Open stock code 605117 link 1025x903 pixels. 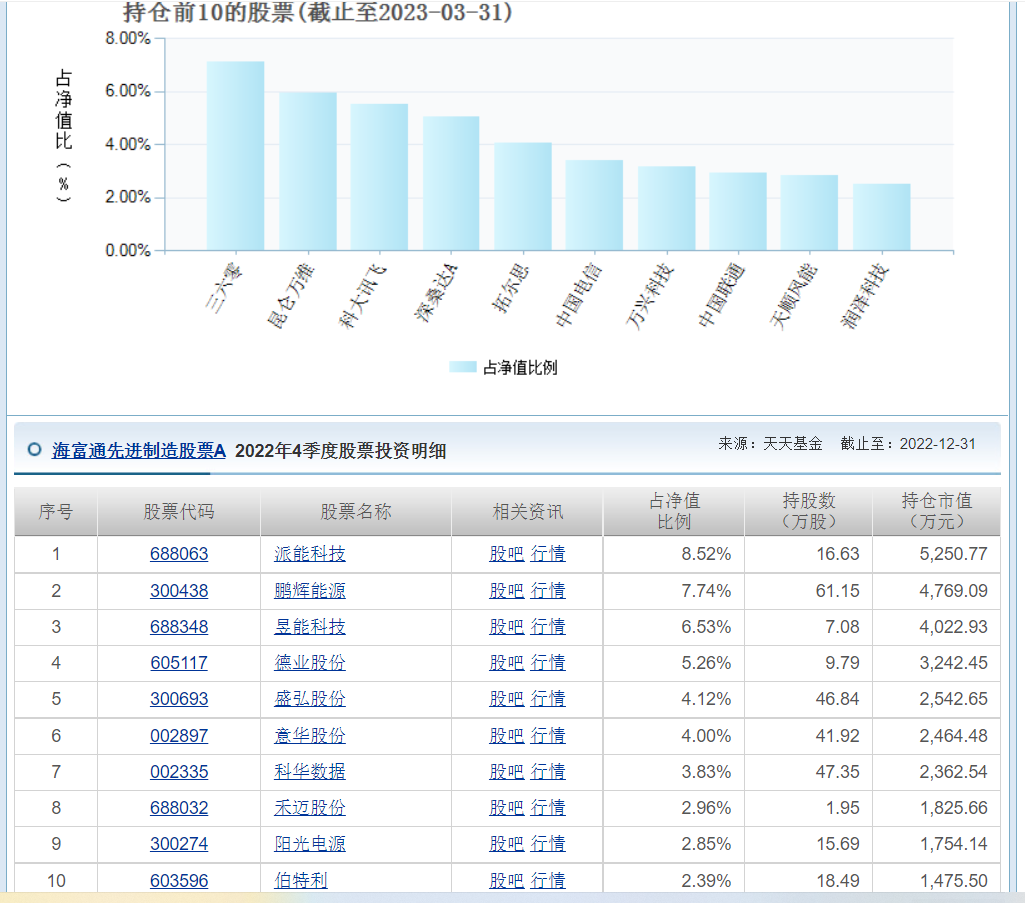pos(179,663)
